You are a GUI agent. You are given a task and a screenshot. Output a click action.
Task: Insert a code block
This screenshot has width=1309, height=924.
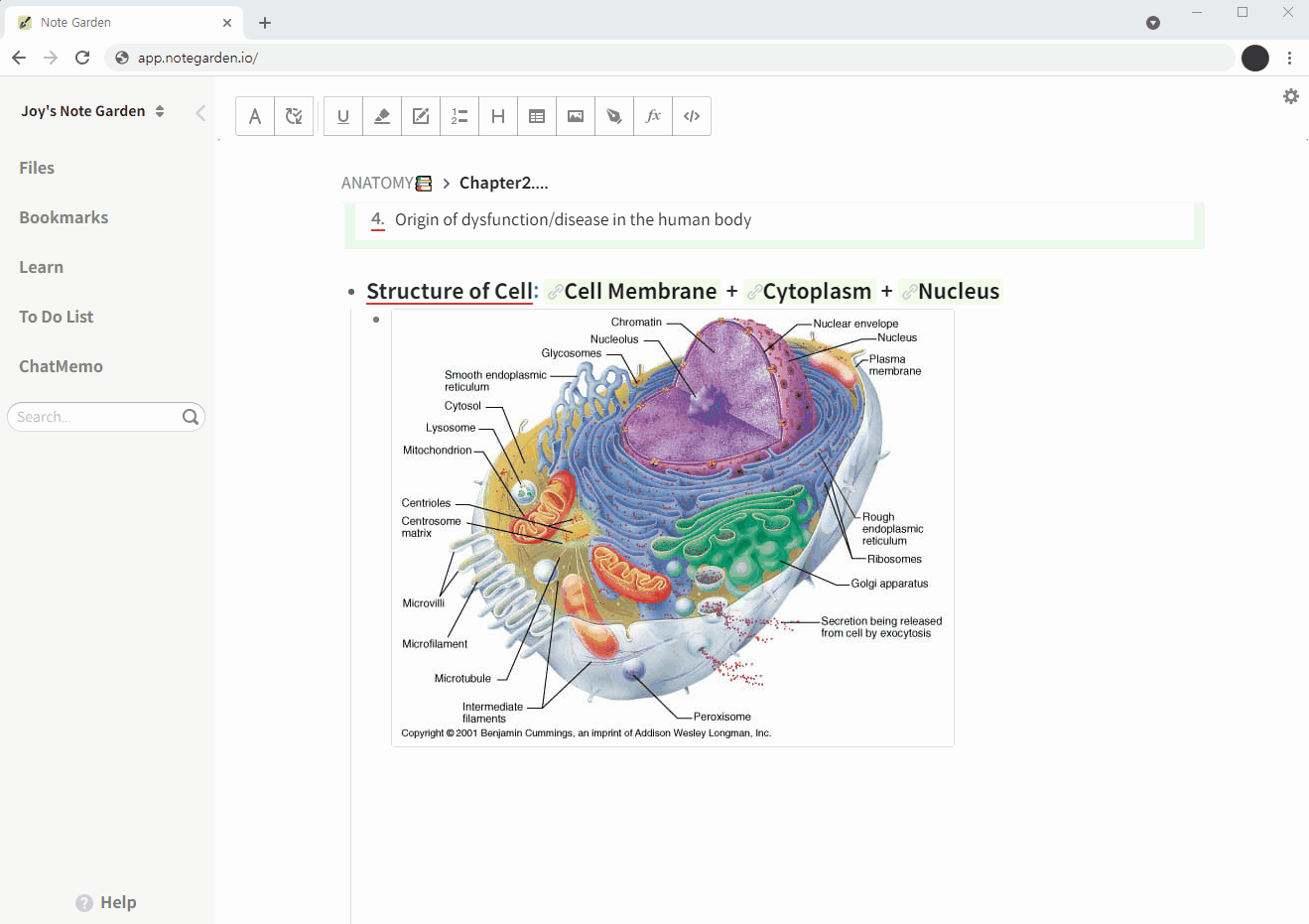pos(692,116)
